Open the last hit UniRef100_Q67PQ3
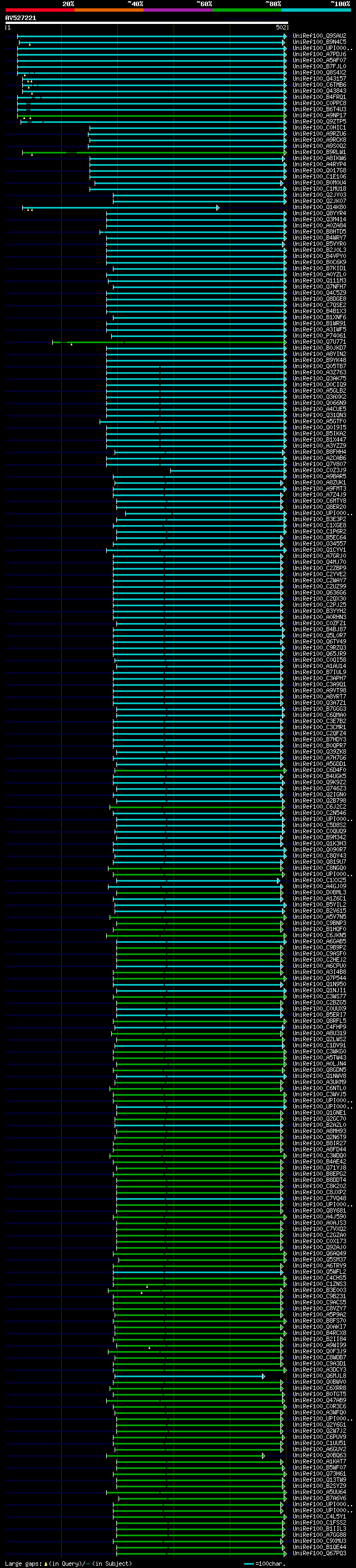Image resolution: width=356 pixels, height=1568 pixels. 319,1554
